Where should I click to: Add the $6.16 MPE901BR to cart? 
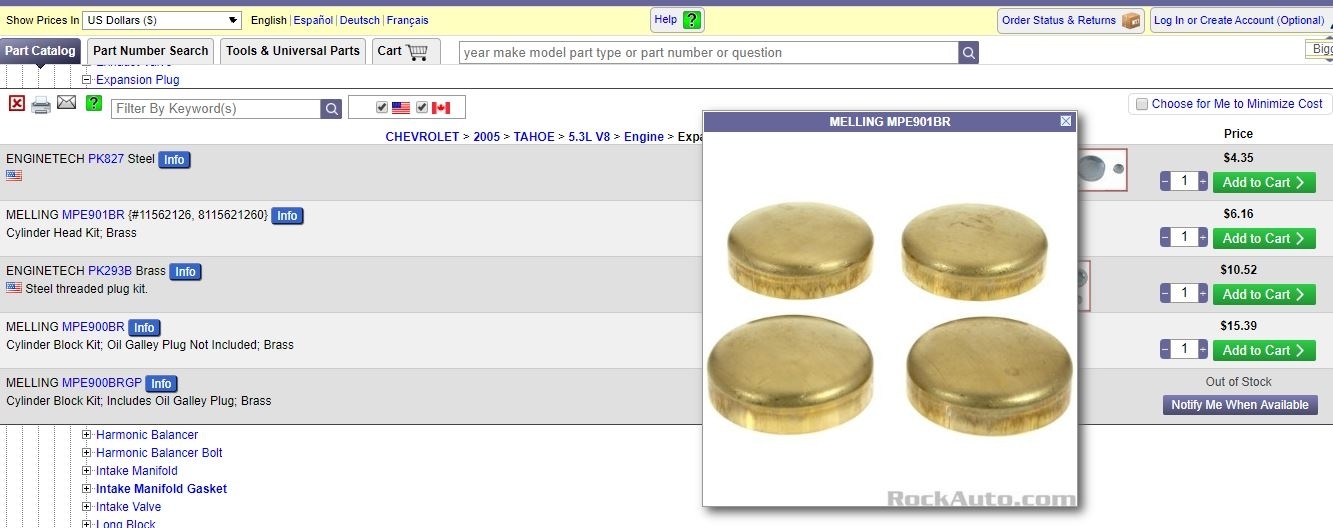pyautogui.click(x=1264, y=238)
